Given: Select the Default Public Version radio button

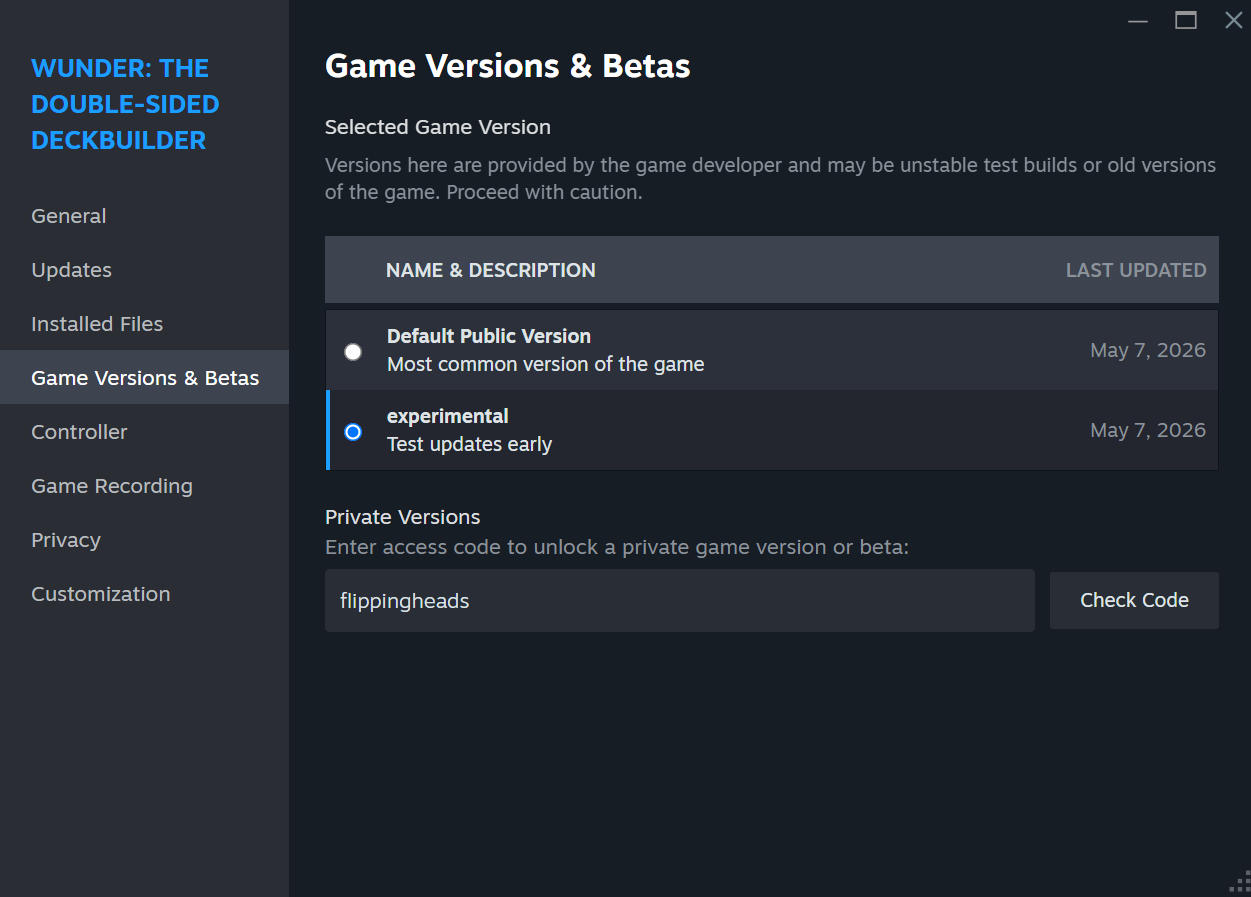Looking at the screenshot, I should (353, 352).
